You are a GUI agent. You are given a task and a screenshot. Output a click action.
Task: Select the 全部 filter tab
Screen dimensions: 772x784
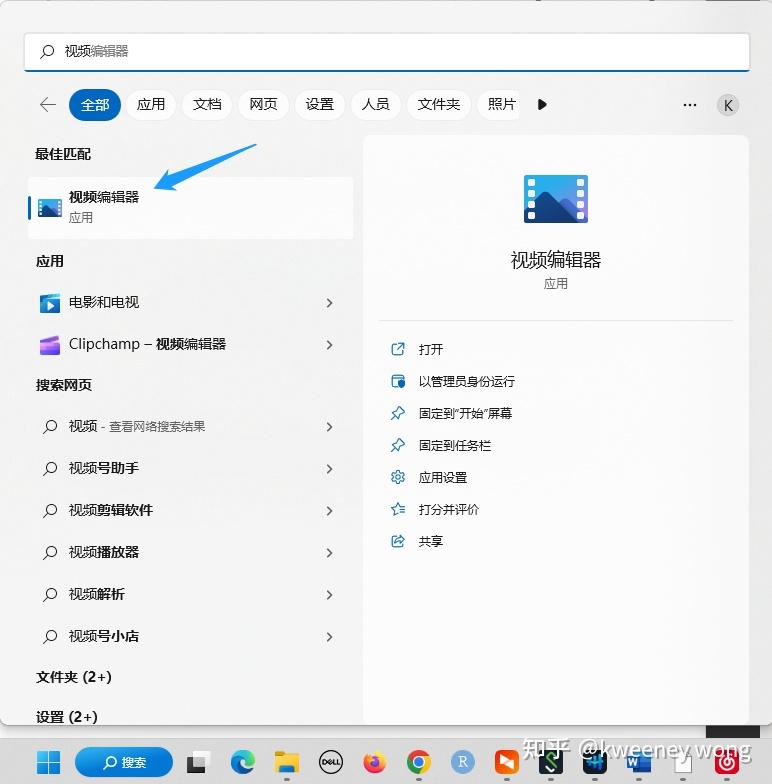click(94, 104)
